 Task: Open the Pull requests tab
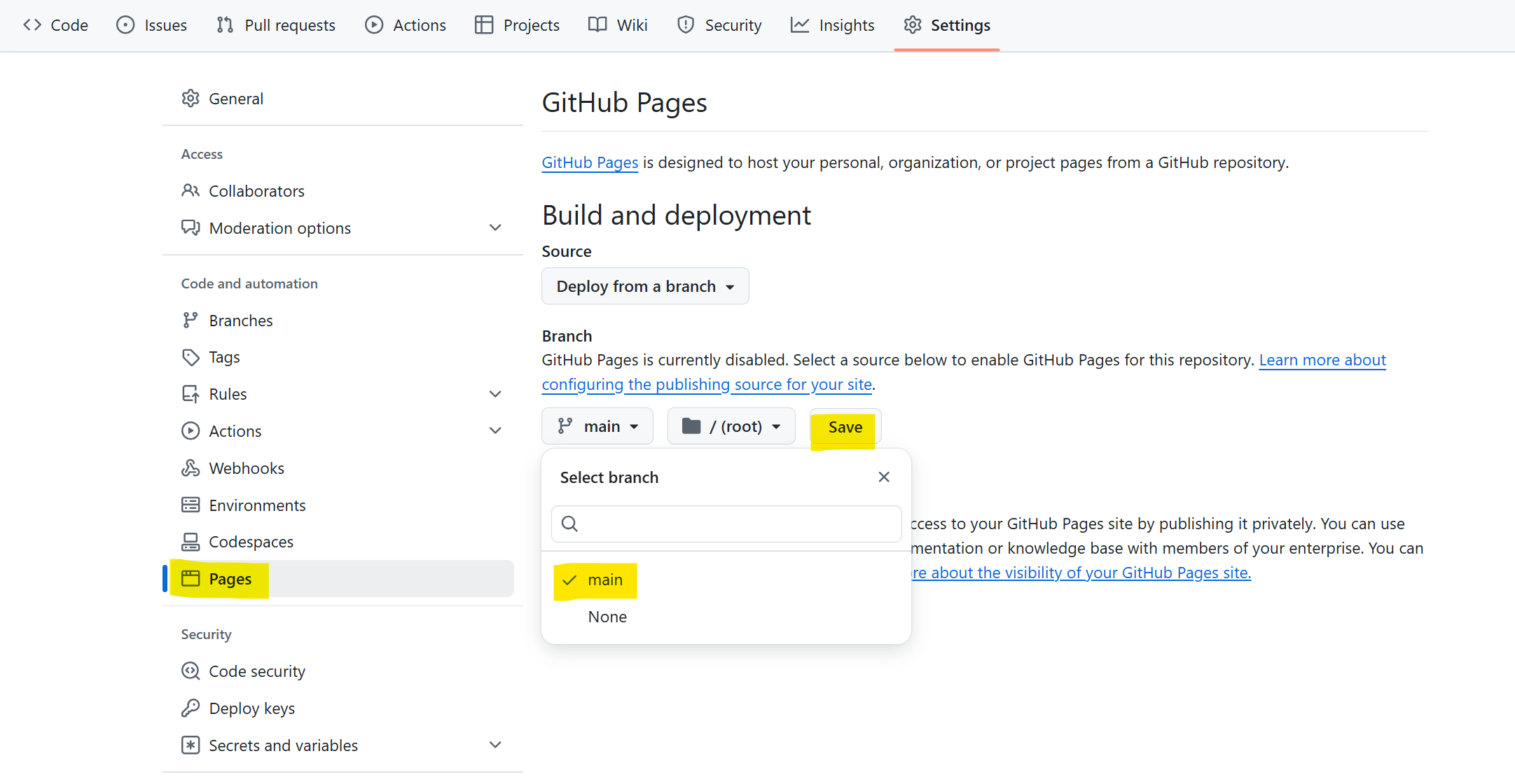coord(276,25)
